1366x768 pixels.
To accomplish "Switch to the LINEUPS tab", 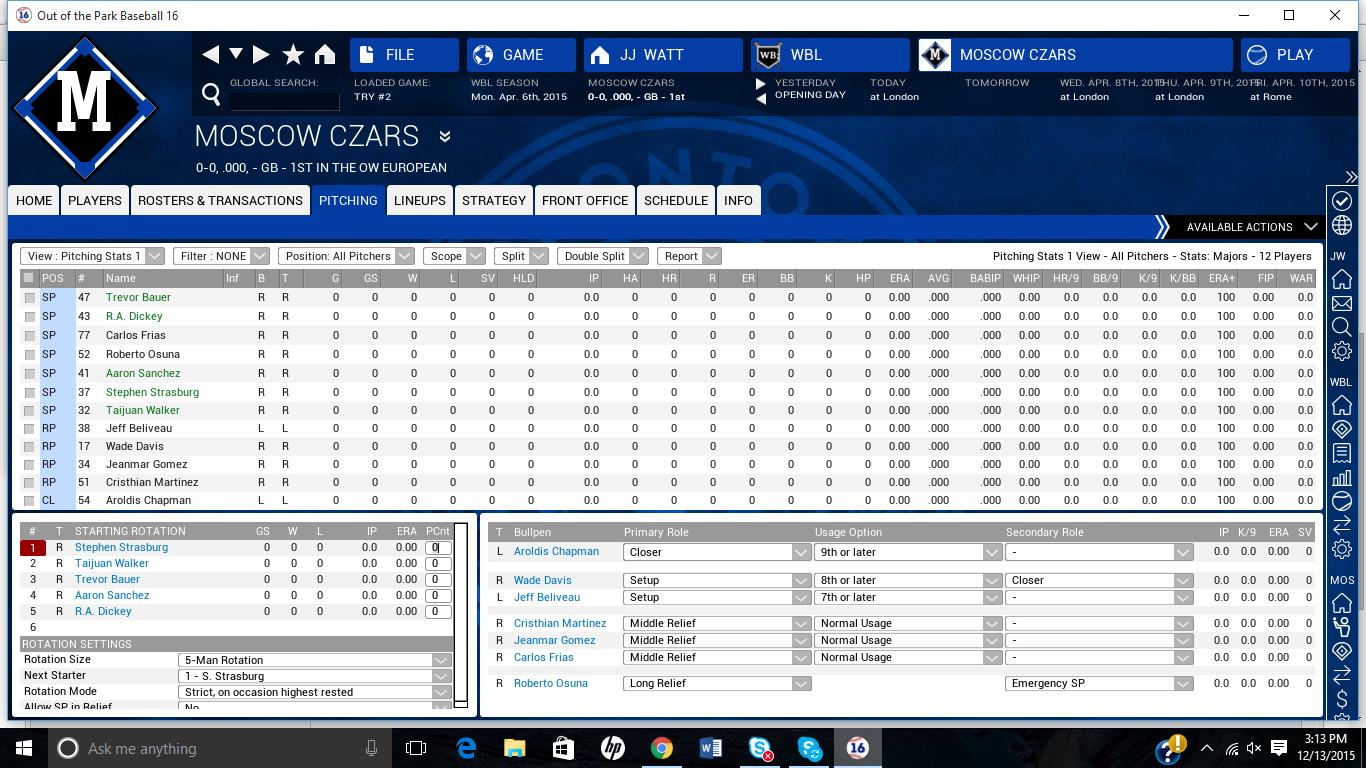I will [x=420, y=200].
